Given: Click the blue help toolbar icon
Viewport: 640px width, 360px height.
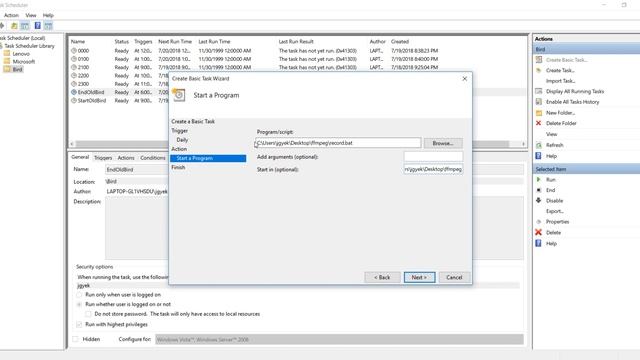Looking at the screenshot, I should [38, 26].
